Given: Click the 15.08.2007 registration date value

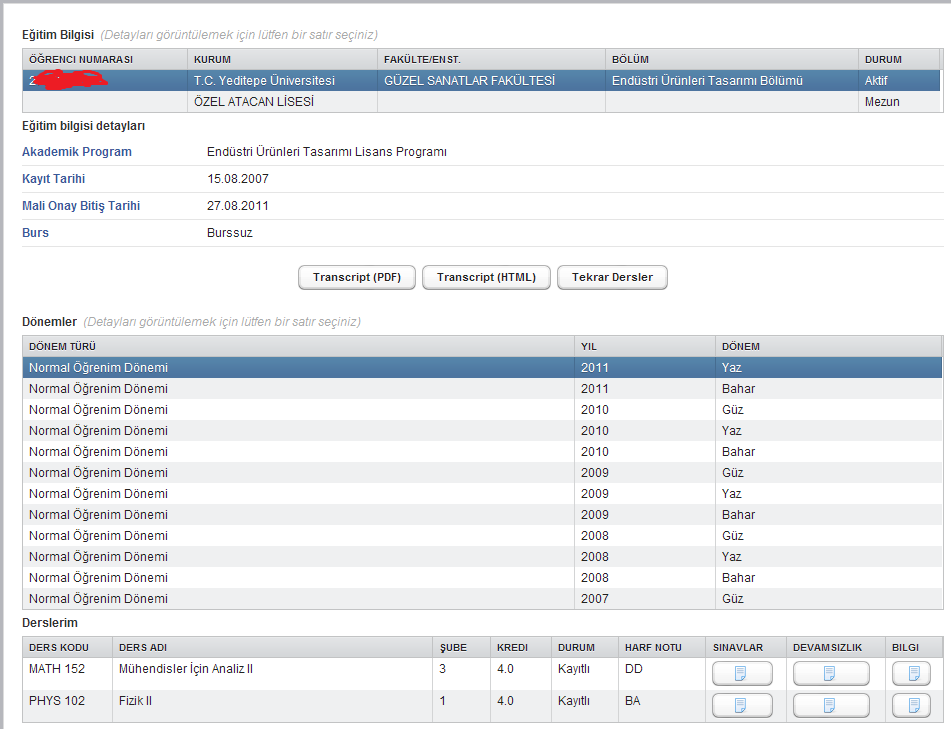Looking at the screenshot, I should tap(238, 178).
